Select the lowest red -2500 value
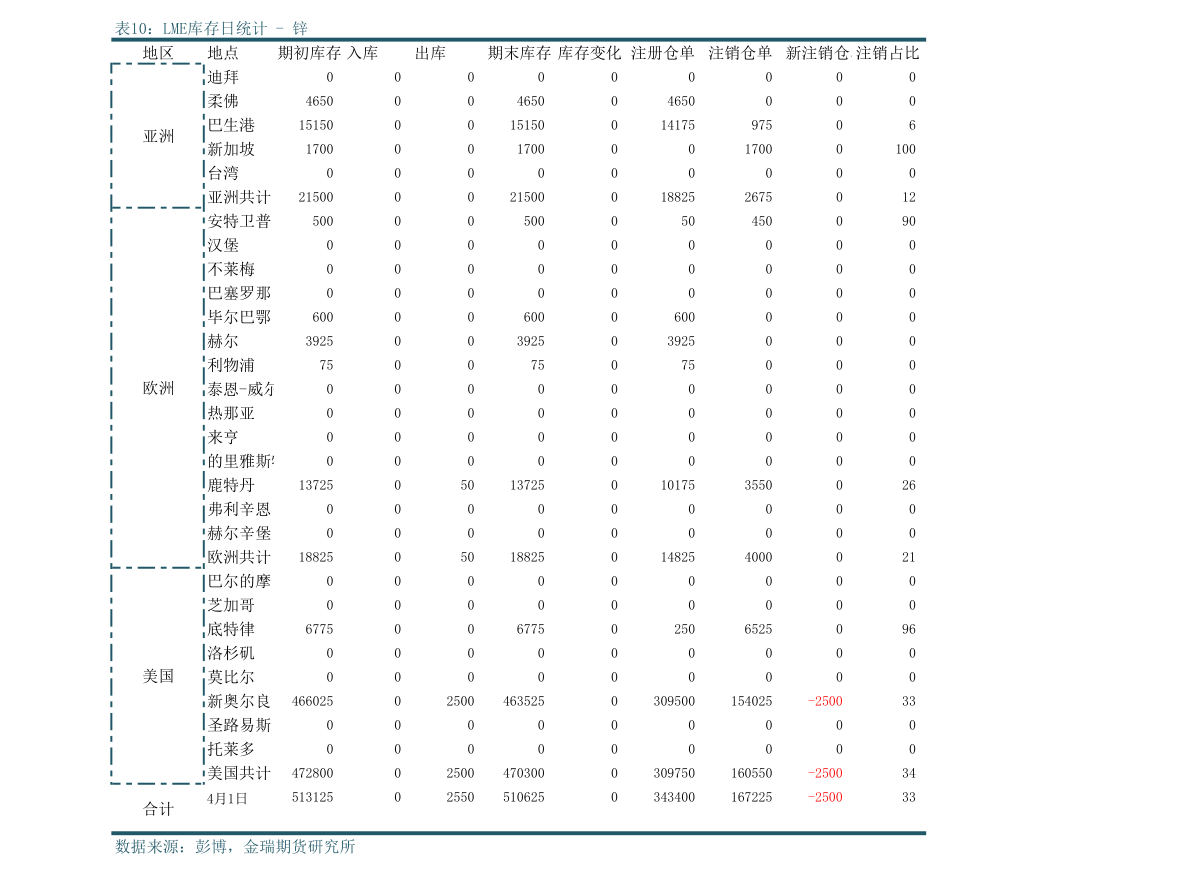Image resolution: width=1191 pixels, height=875 pixels. pyautogui.click(x=825, y=797)
